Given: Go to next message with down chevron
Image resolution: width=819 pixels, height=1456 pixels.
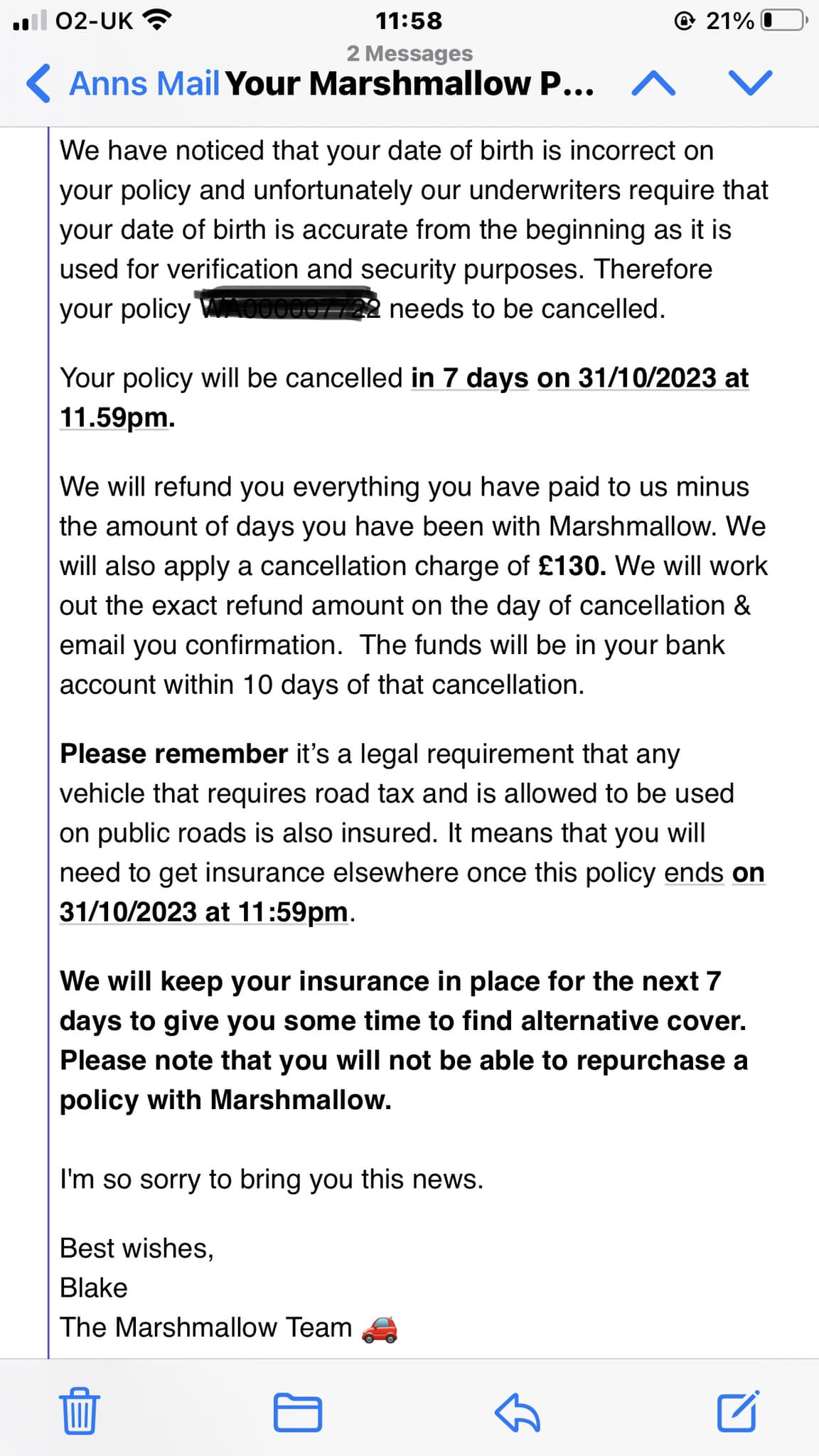Looking at the screenshot, I should tap(751, 83).
